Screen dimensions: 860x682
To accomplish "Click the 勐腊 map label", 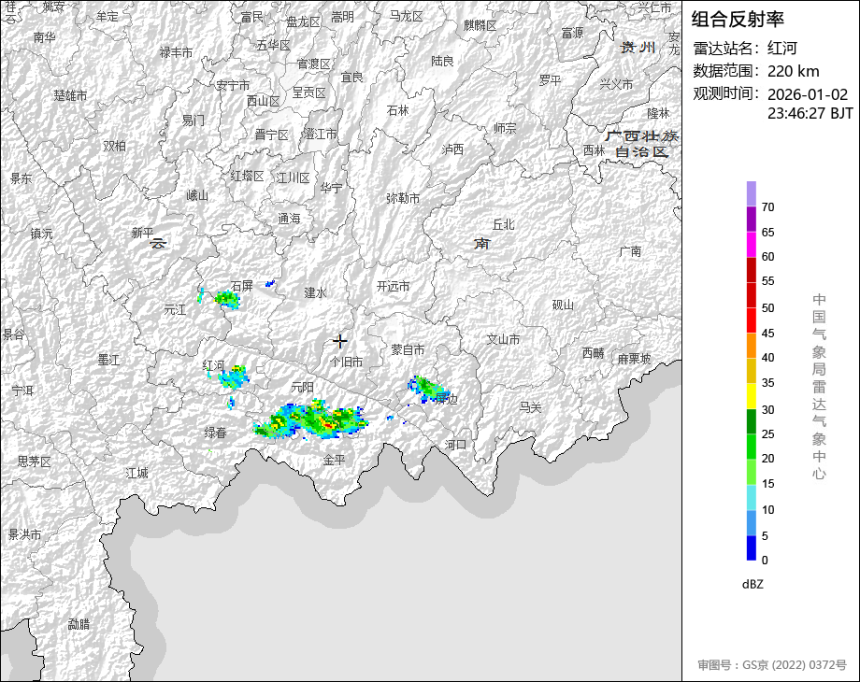I will tap(78, 624).
